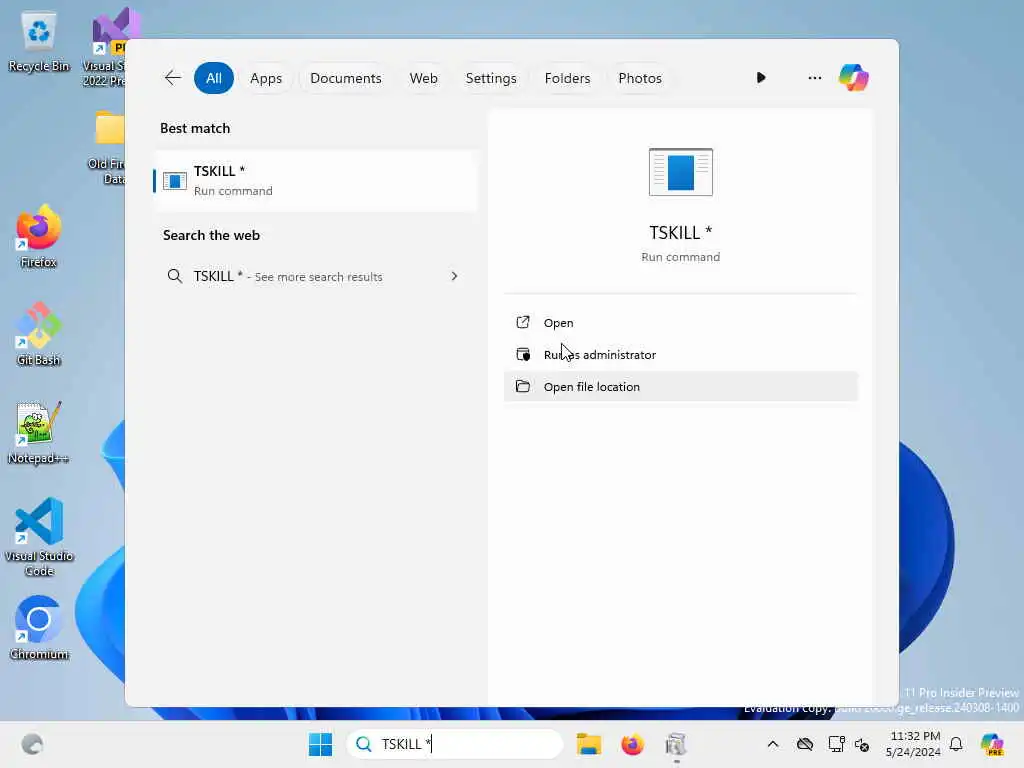The height and width of the screenshot is (768, 1024).
Task: Open TSKILL * see more search results
Action: 315,276
